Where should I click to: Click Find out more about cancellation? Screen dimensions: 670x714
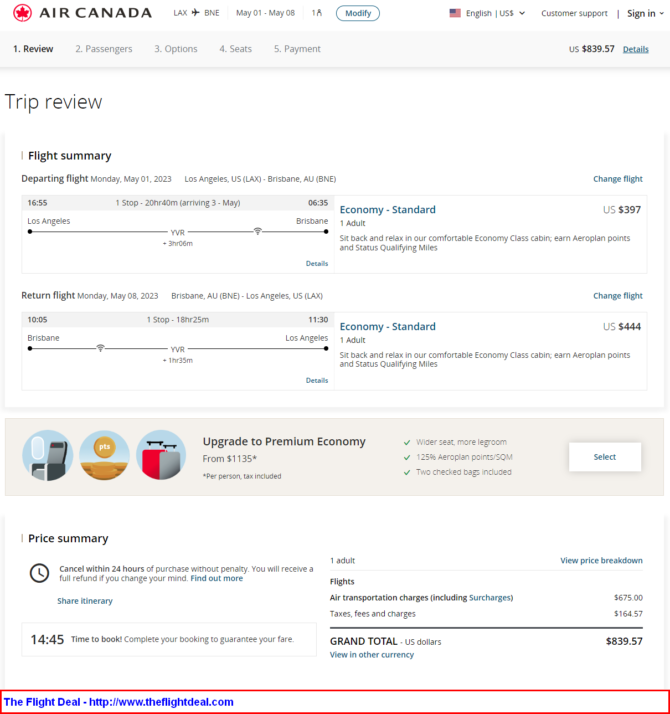(216, 578)
